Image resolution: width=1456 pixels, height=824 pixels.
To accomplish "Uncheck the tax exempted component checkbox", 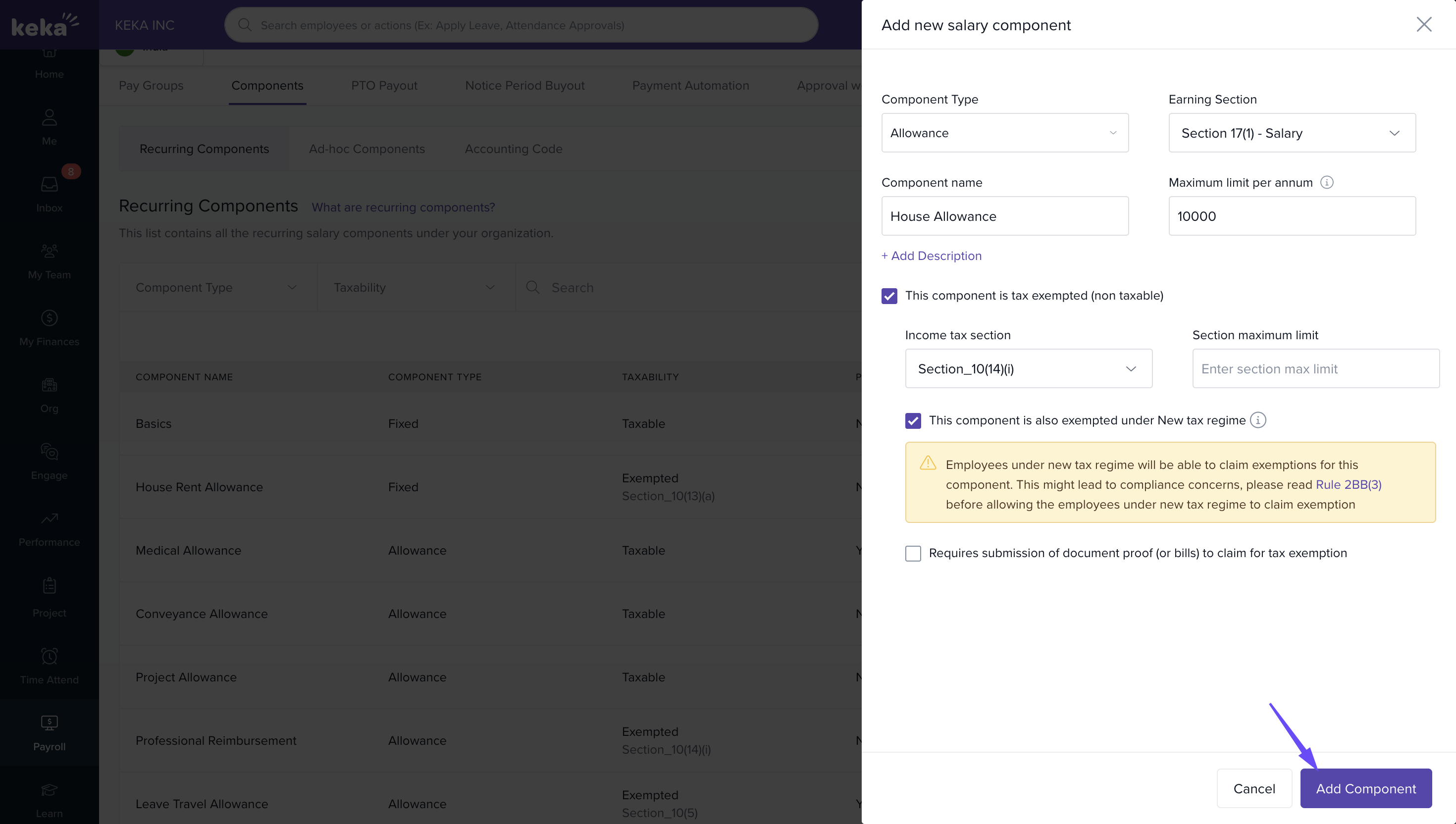I will [x=889, y=296].
